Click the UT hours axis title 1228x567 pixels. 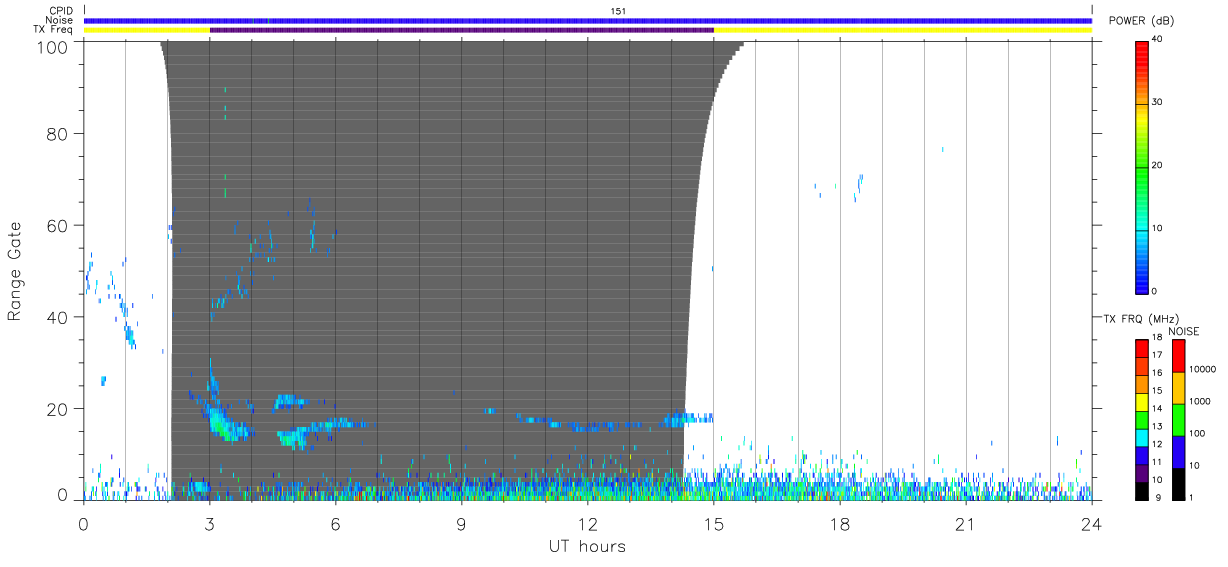tap(587, 547)
